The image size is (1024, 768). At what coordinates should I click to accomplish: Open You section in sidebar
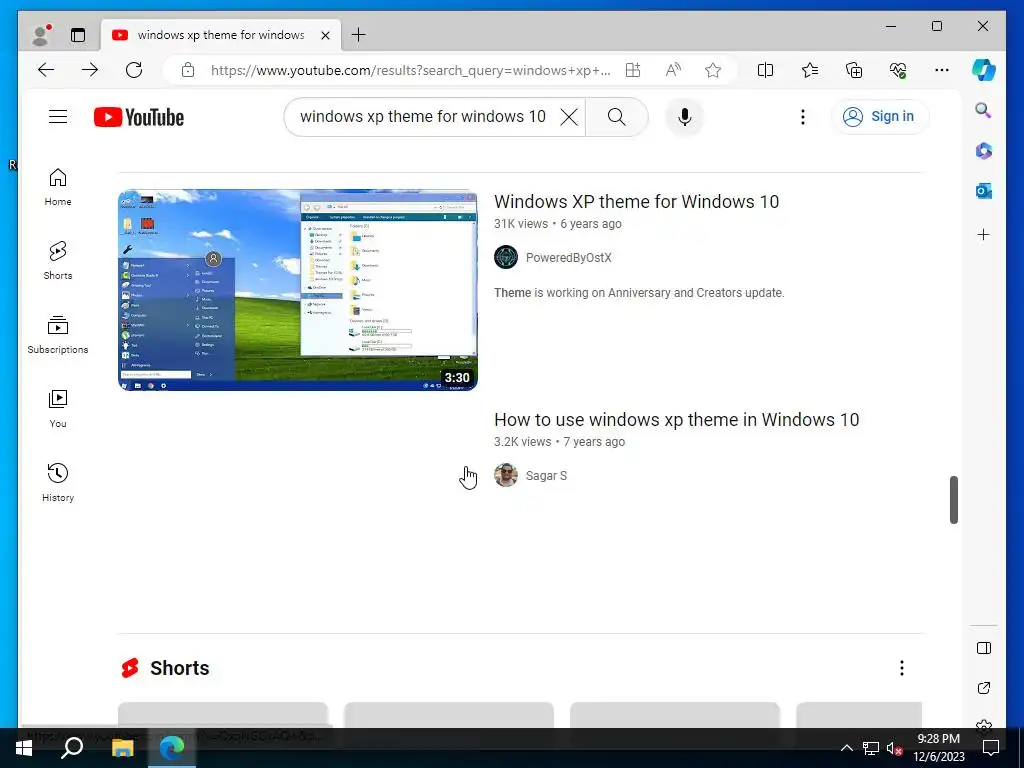58,409
